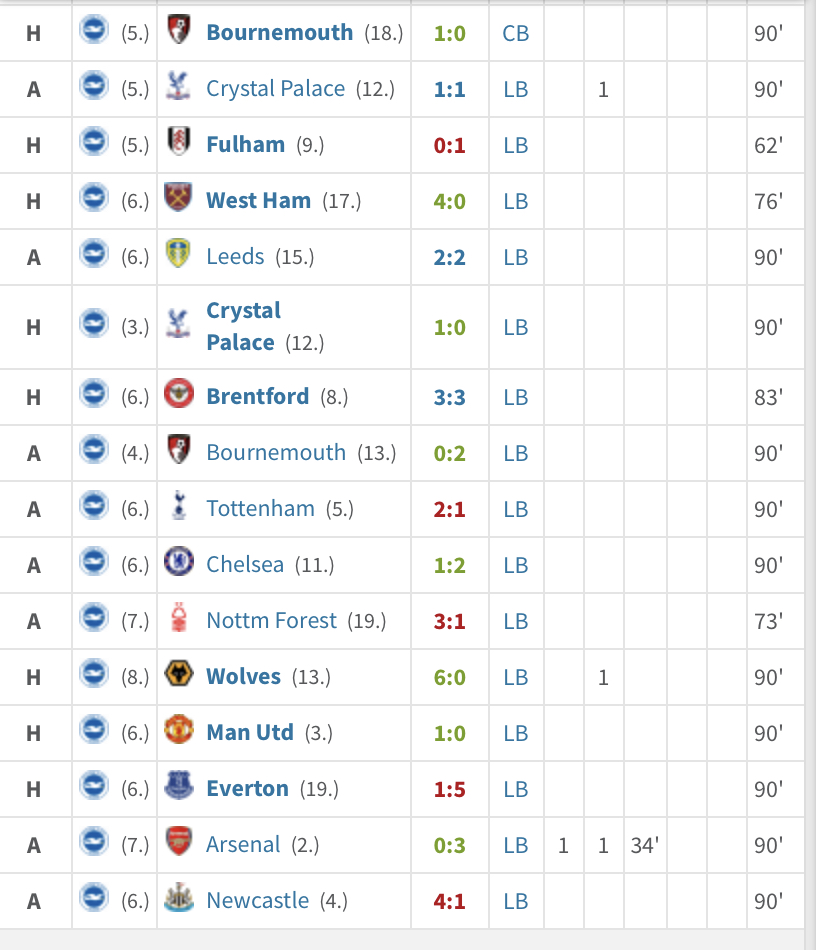This screenshot has width=816, height=950.
Task: Open the Bournemouth (13.) away team link
Action: tap(276, 453)
